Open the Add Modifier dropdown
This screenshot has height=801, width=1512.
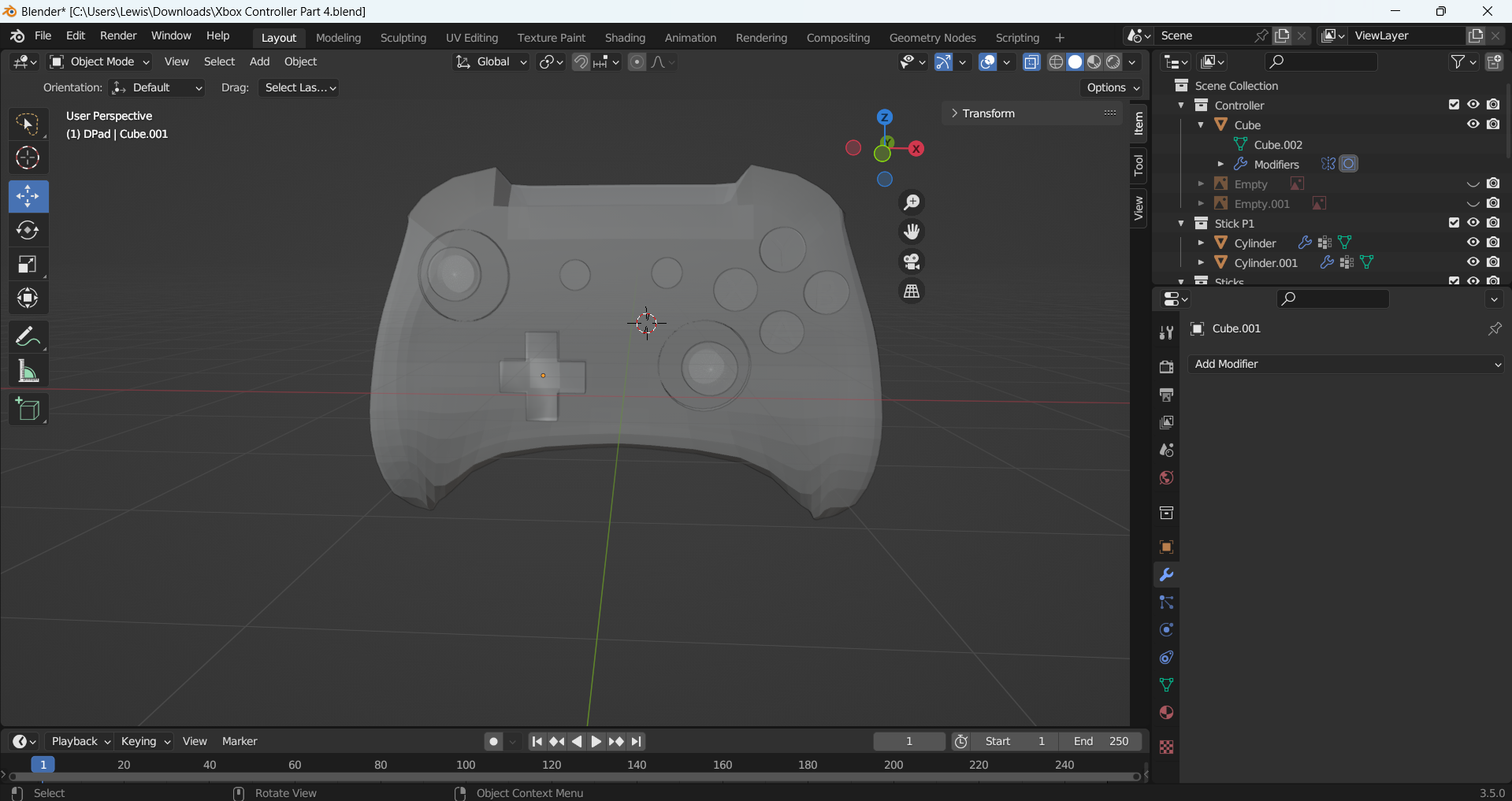click(x=1347, y=364)
